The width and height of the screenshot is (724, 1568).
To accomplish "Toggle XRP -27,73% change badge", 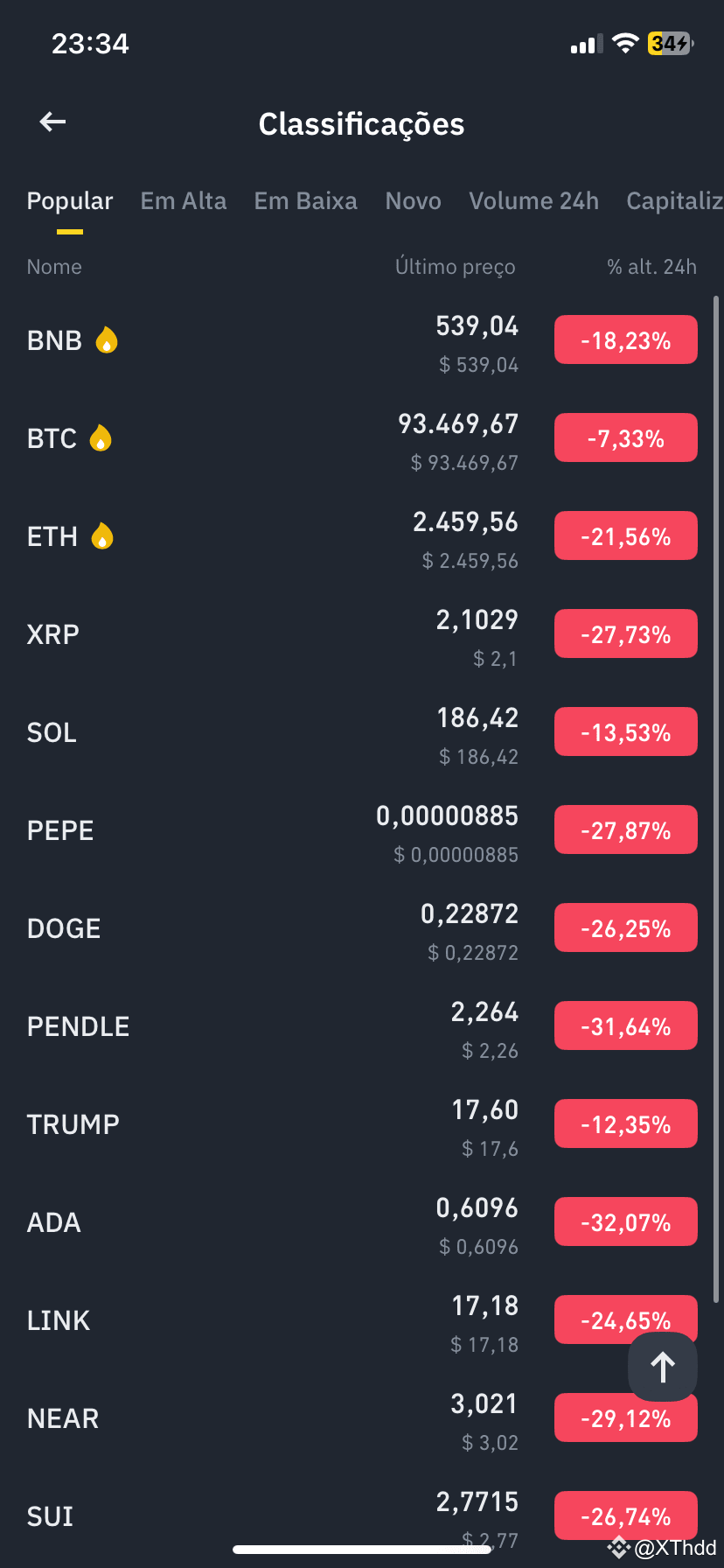I will (x=626, y=633).
